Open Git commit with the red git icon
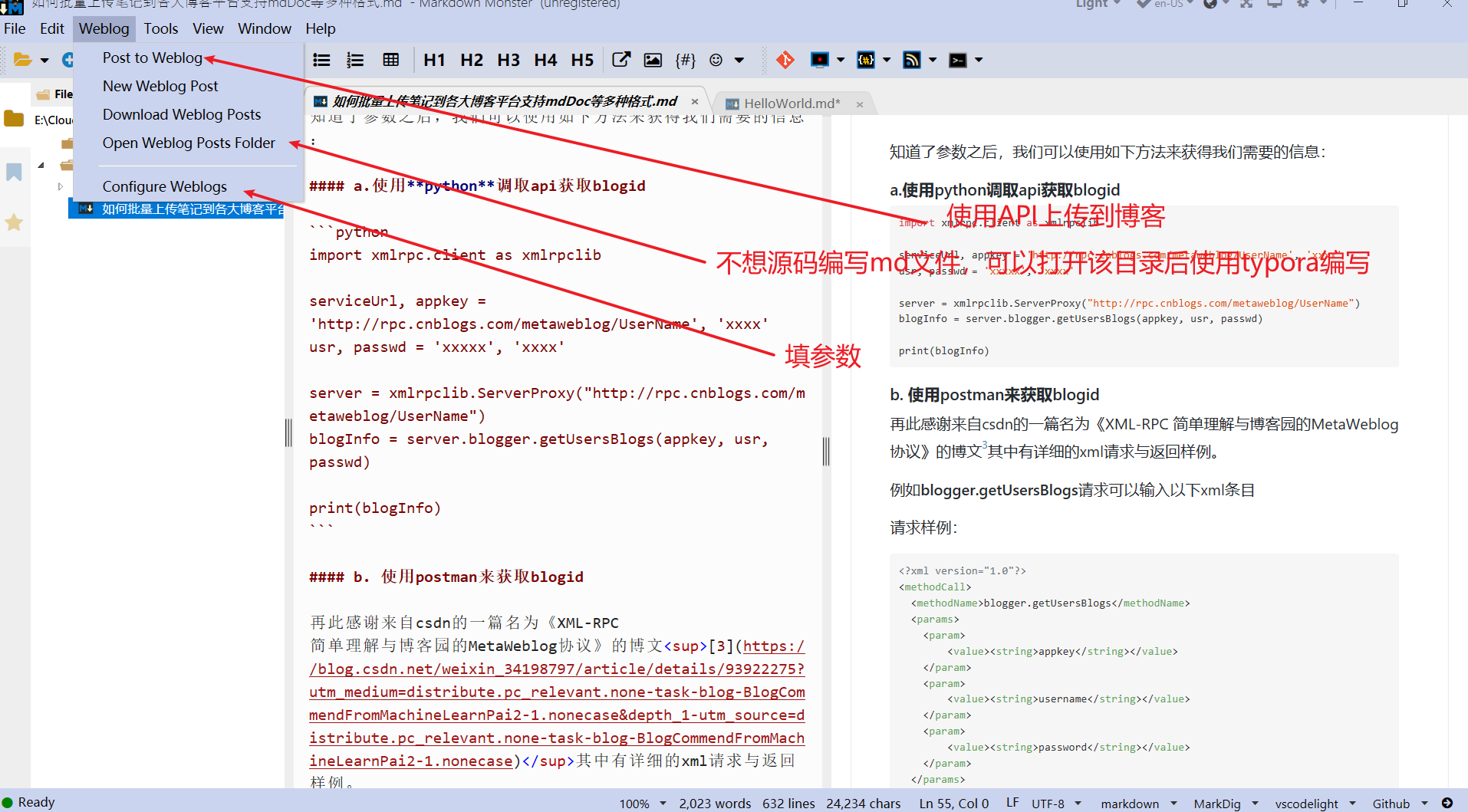 tap(785, 60)
